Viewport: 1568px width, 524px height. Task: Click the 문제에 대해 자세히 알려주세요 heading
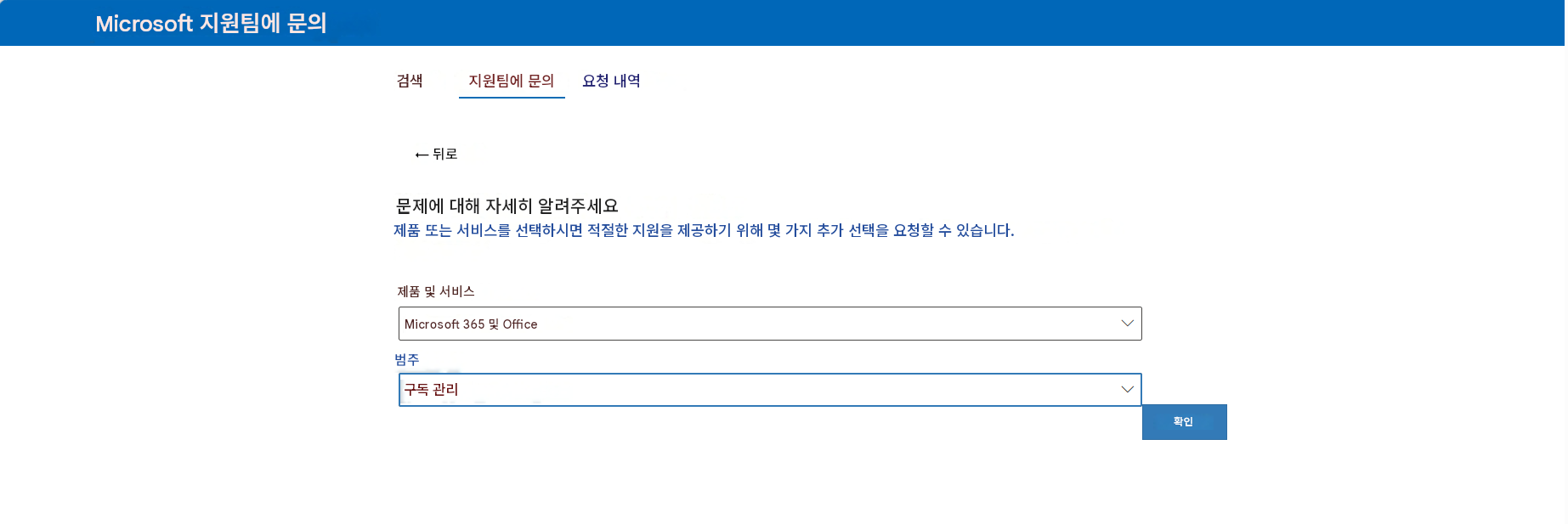[507, 206]
